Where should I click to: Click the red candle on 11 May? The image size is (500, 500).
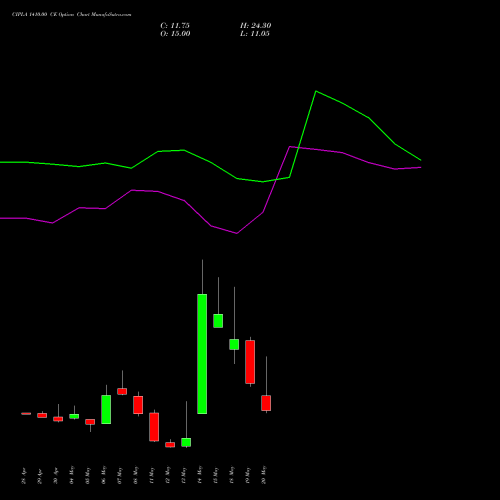point(154,427)
